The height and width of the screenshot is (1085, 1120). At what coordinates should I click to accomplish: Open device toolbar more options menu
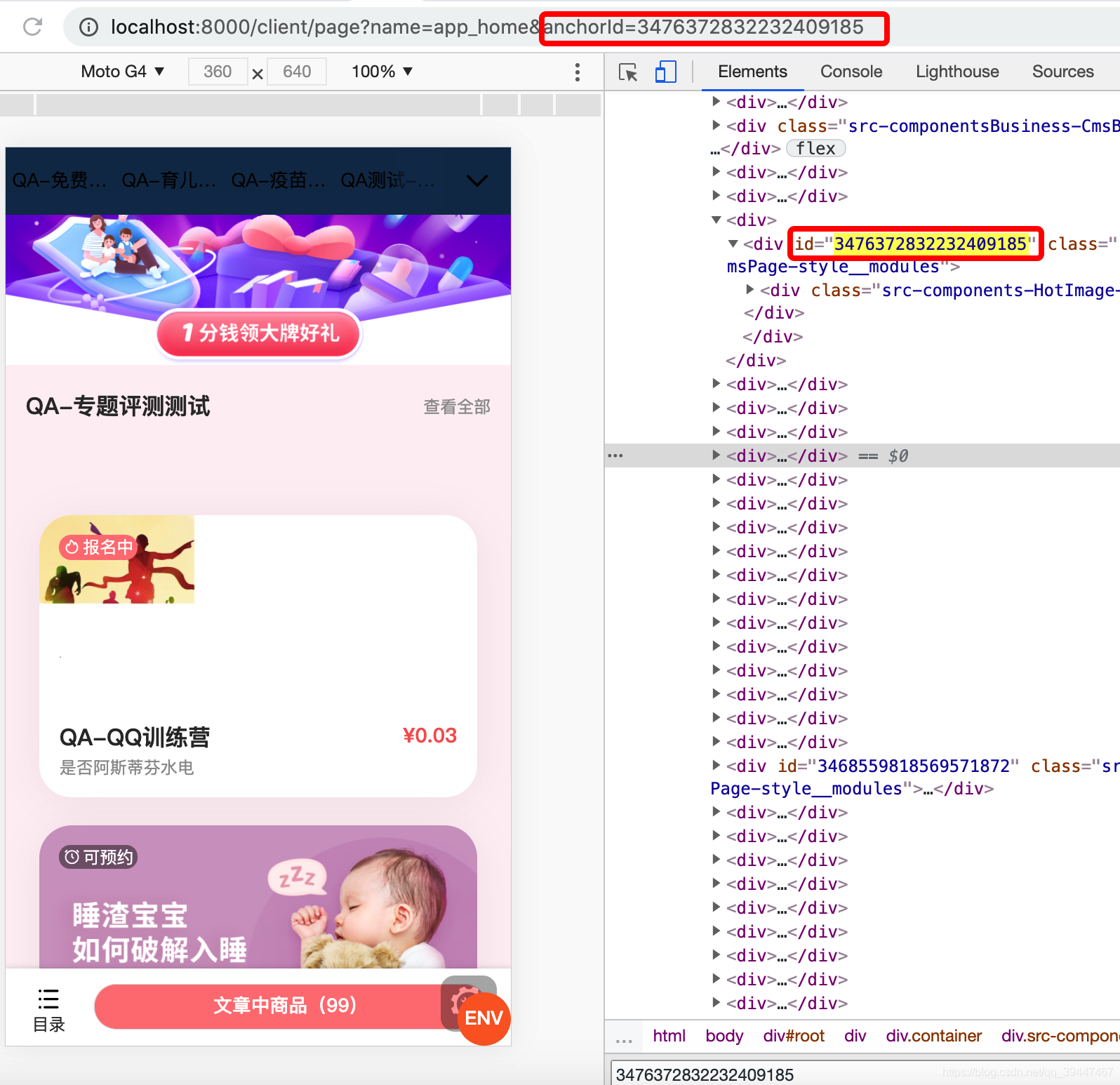click(x=577, y=72)
